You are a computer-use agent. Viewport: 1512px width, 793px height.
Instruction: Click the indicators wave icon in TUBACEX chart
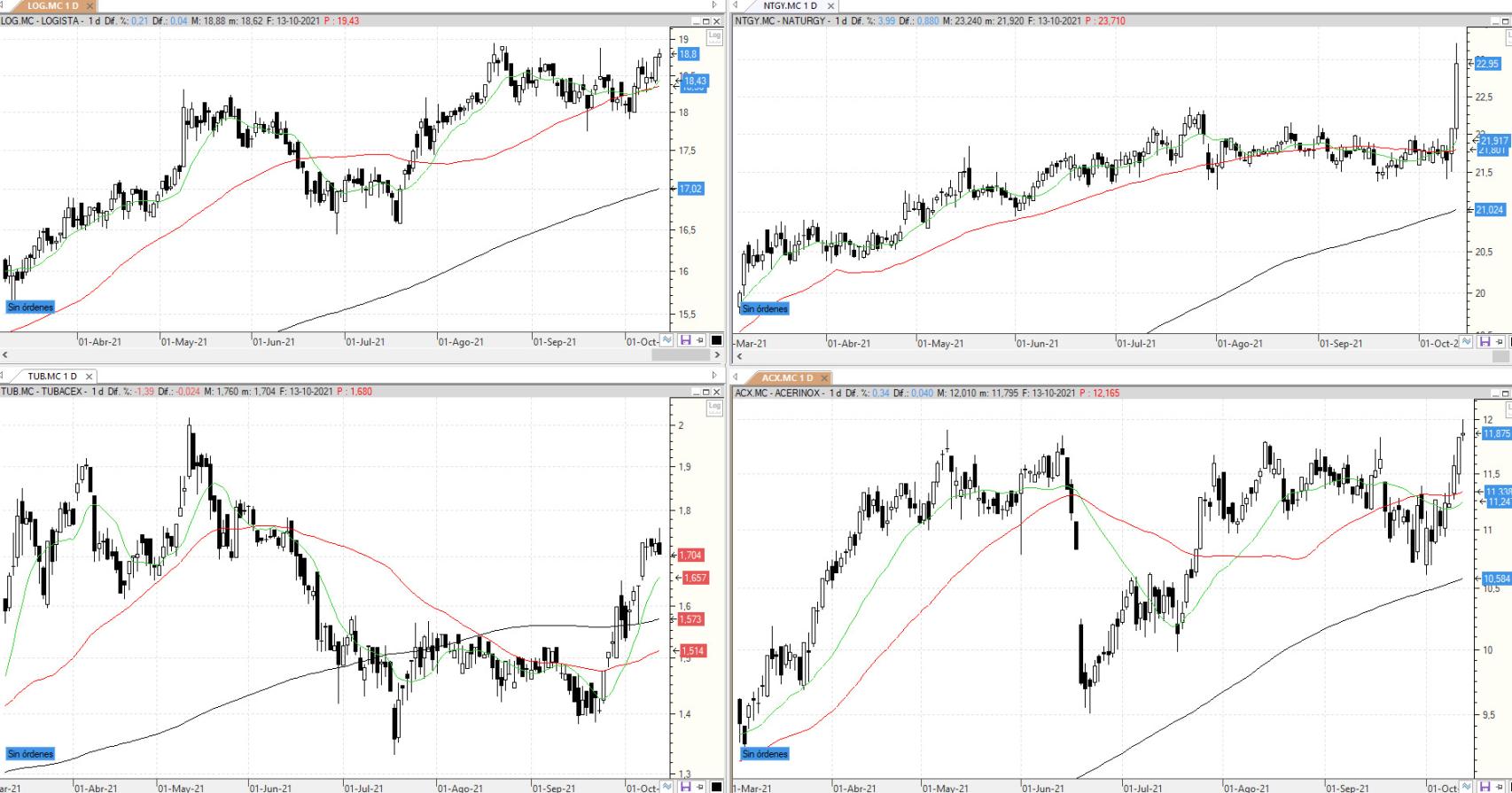[668, 786]
